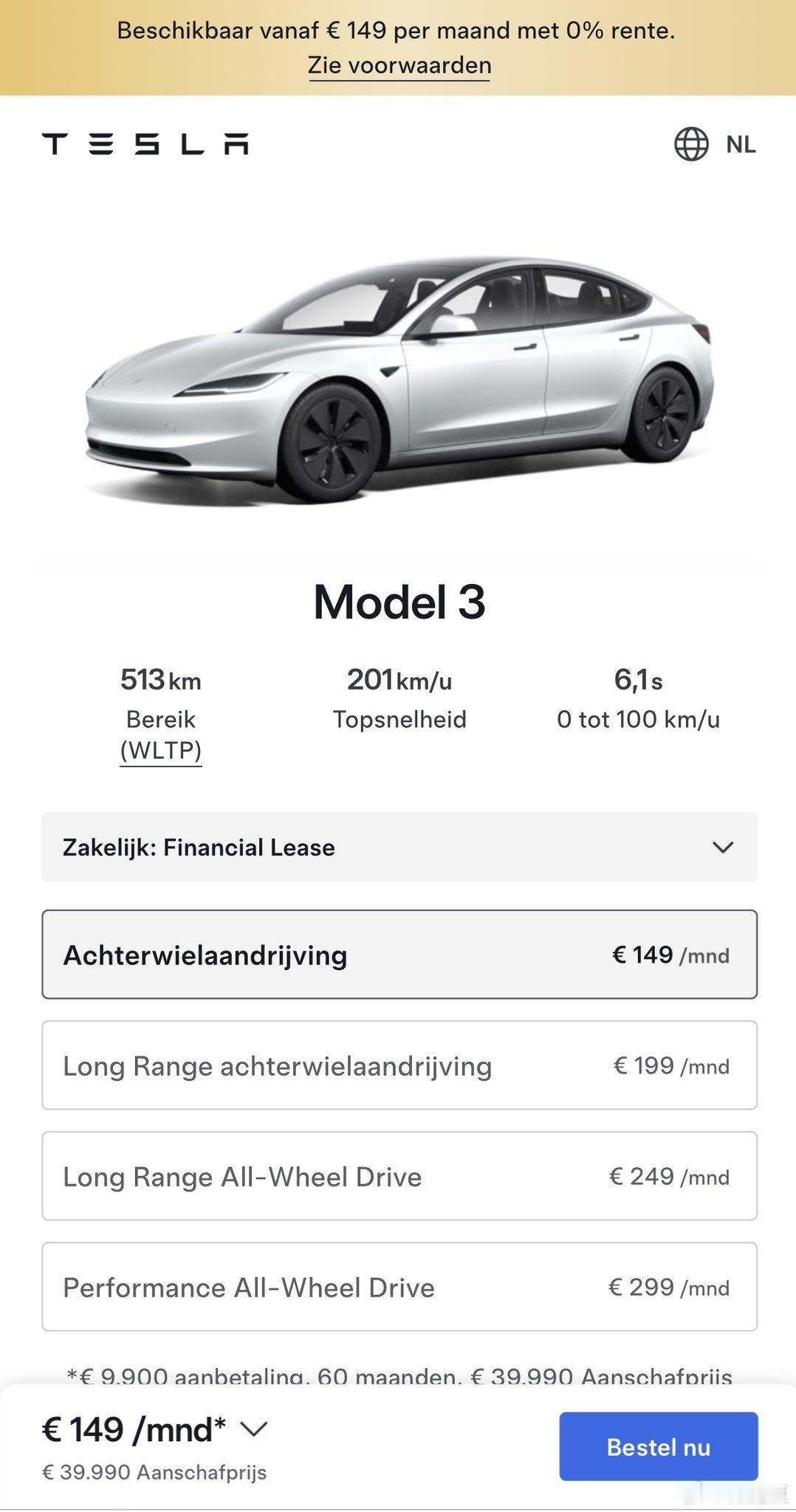Image resolution: width=796 pixels, height=1512 pixels.
Task: Tap the Model 3 heading
Action: click(399, 602)
